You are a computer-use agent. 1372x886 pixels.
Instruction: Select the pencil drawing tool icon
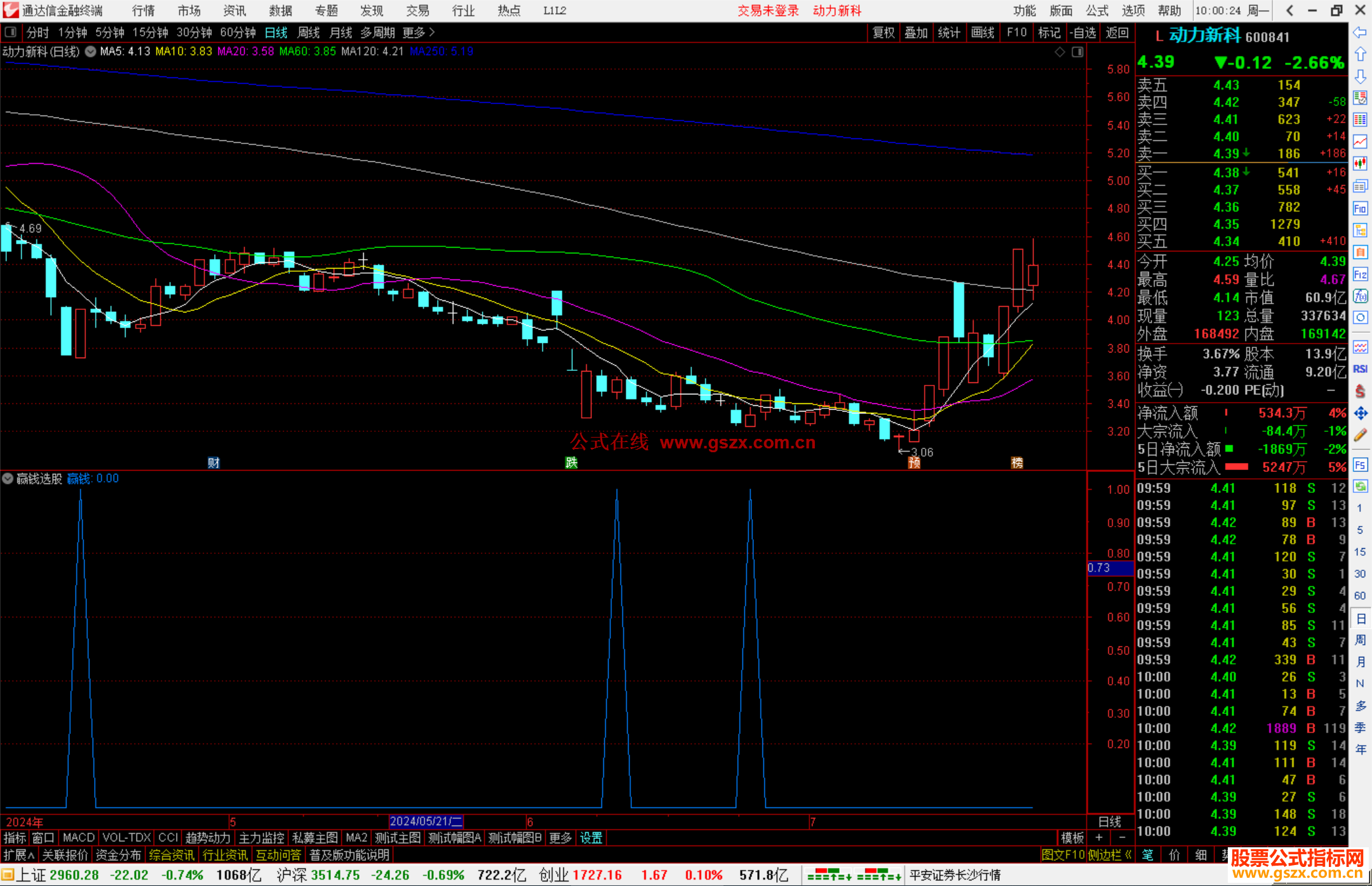[x=1360, y=435]
